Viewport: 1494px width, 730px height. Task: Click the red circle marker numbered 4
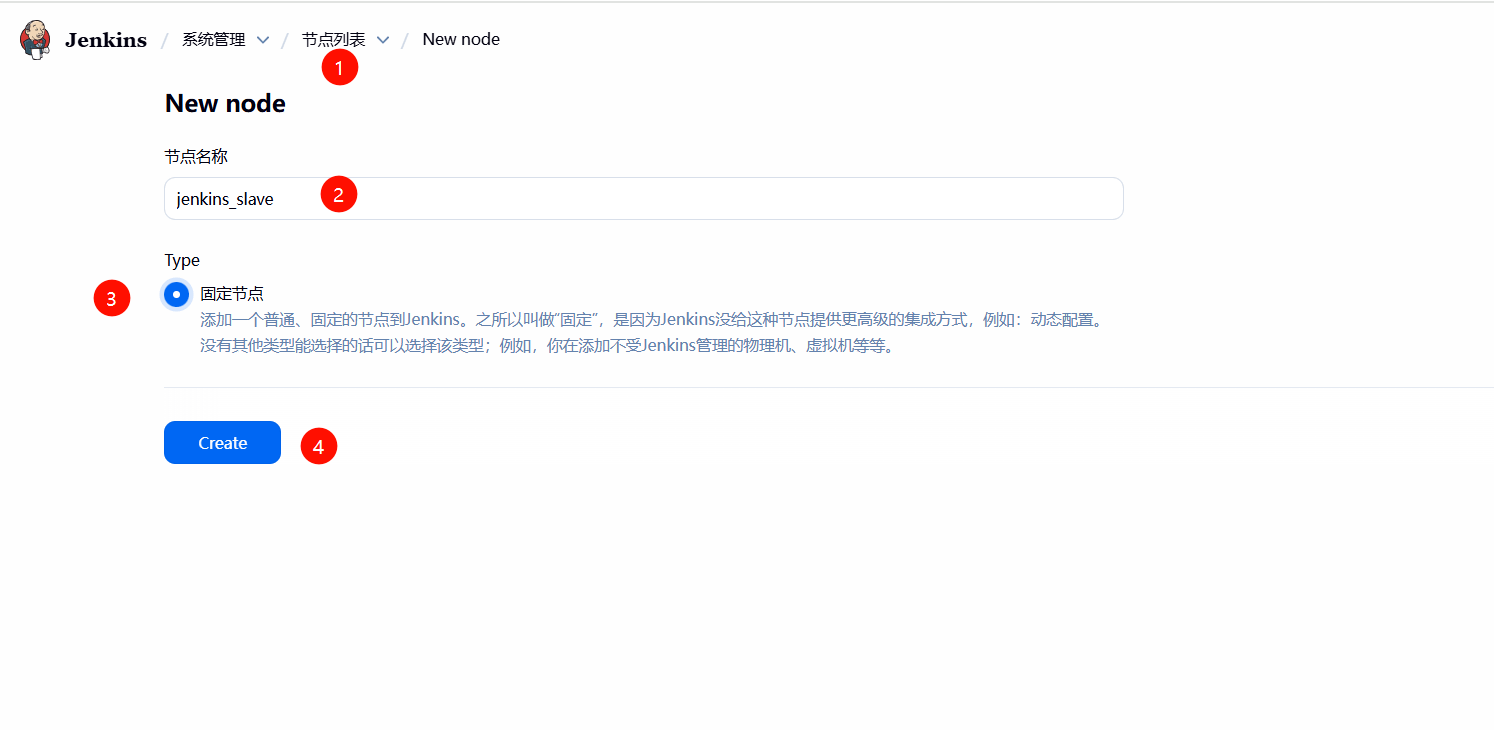point(319,447)
